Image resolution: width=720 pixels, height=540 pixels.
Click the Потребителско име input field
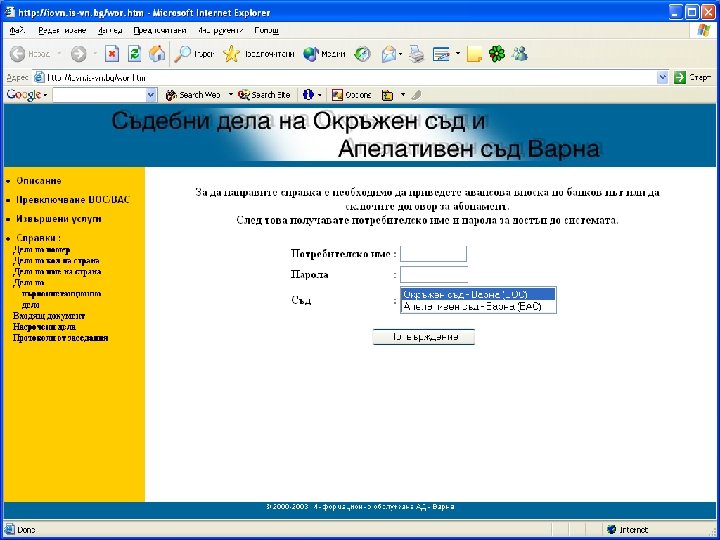(x=433, y=253)
